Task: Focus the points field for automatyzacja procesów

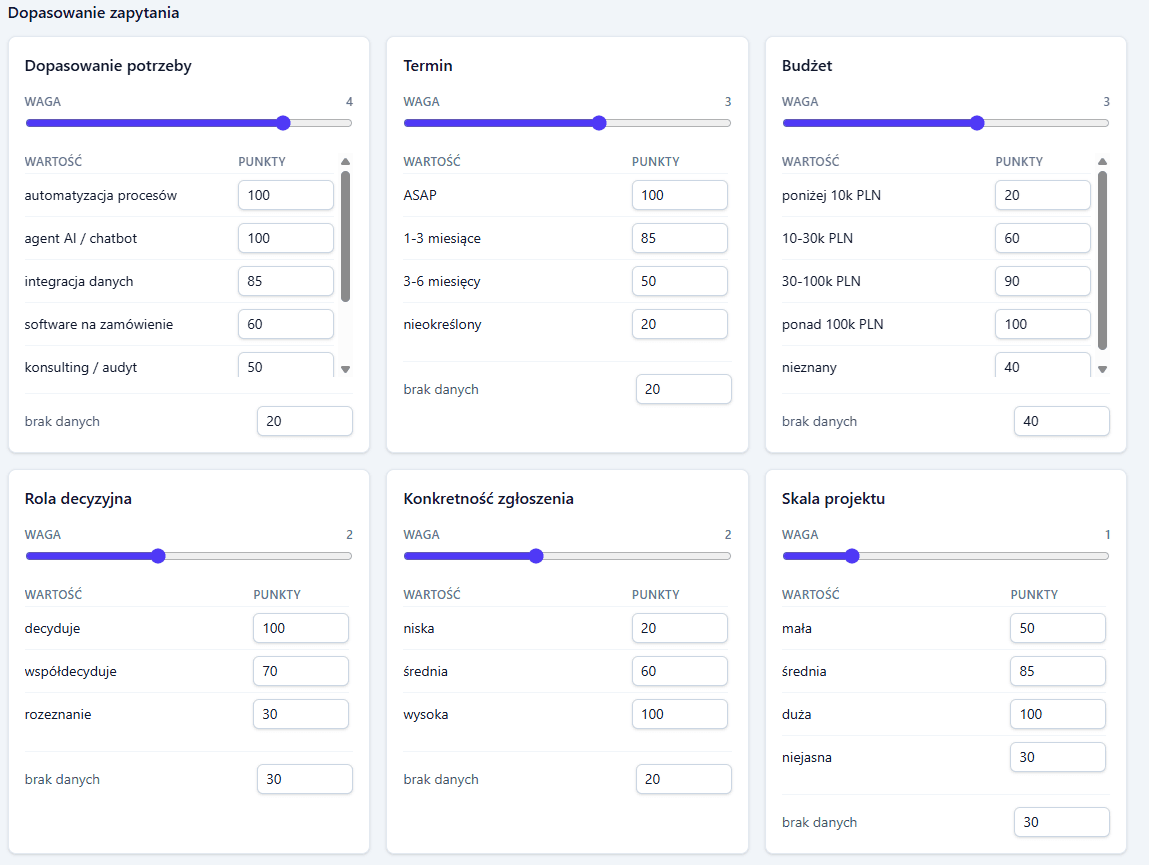Action: 286,195
